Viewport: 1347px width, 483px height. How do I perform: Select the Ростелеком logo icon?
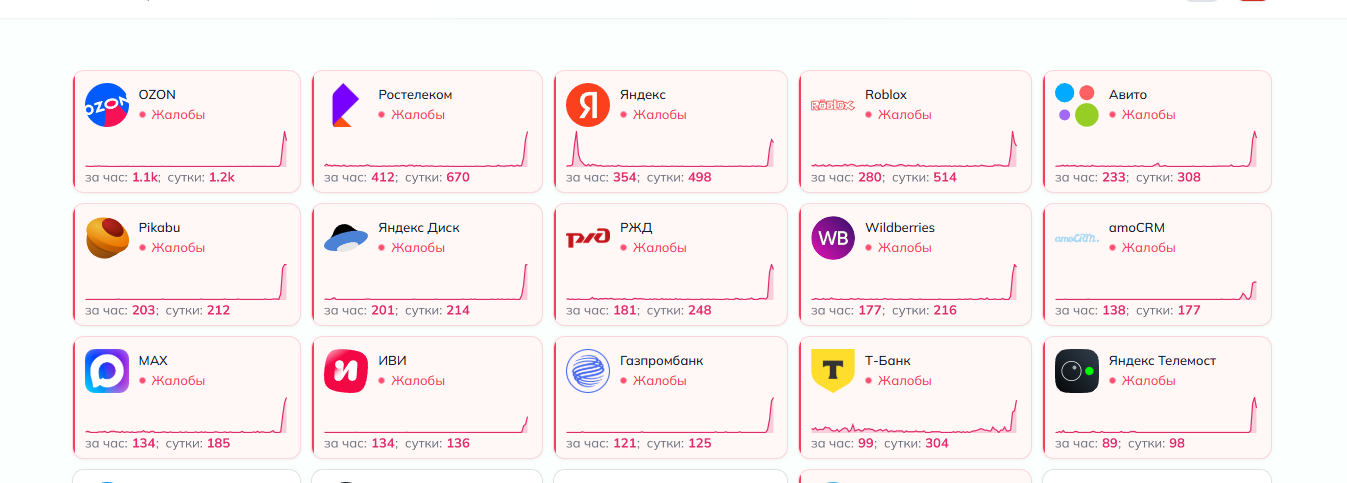pos(344,105)
